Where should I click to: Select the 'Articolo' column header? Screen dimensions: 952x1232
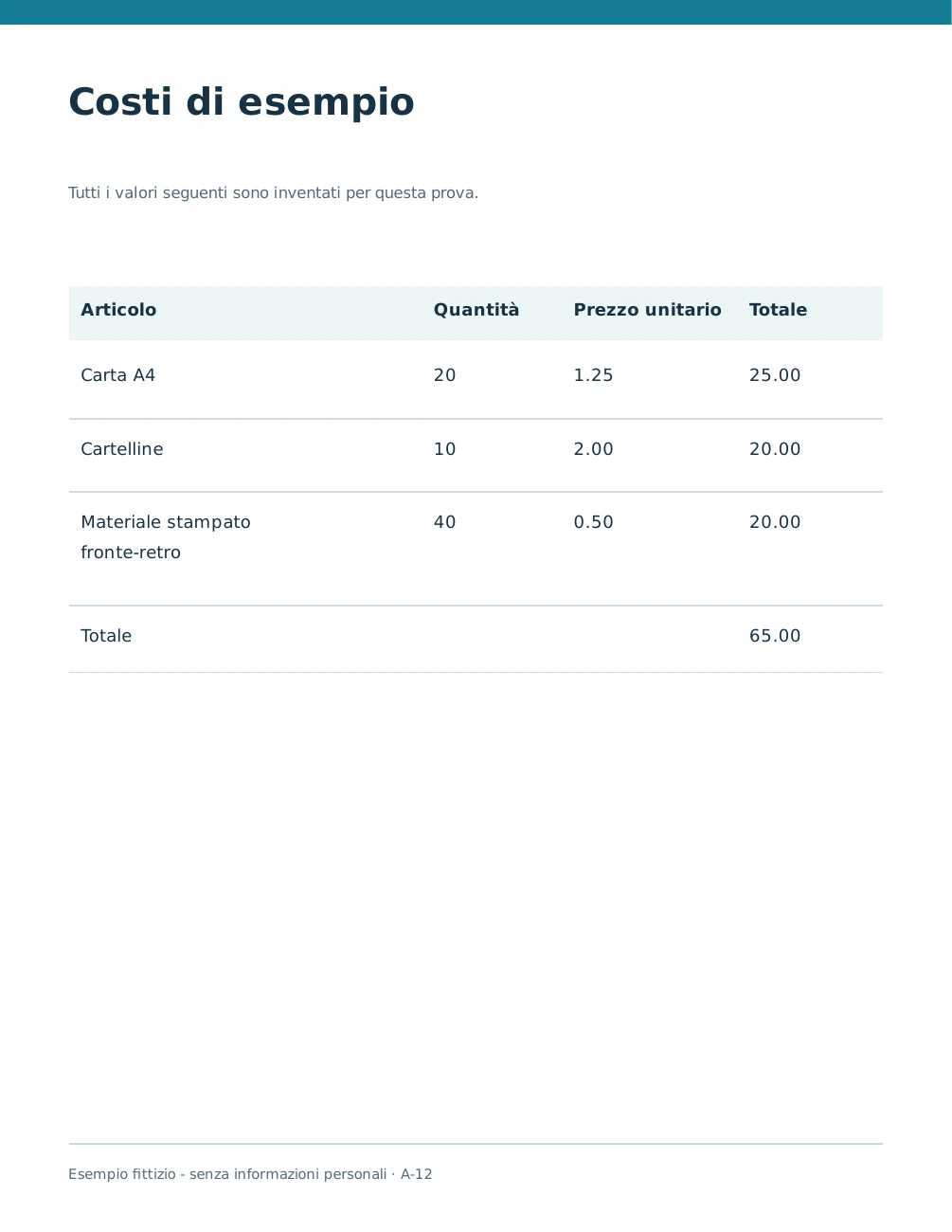click(x=118, y=310)
